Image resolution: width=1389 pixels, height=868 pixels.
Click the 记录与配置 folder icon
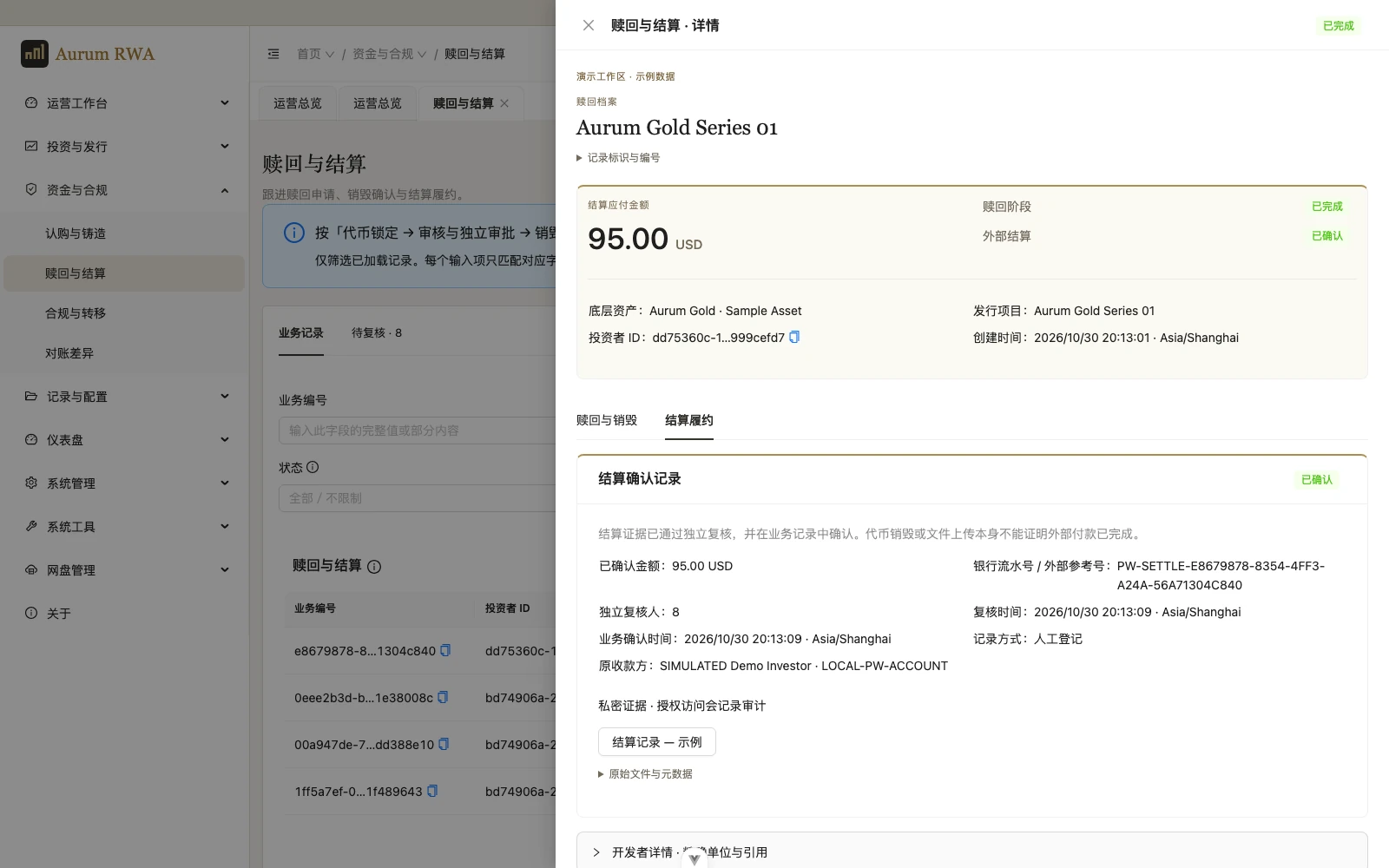tap(31, 396)
